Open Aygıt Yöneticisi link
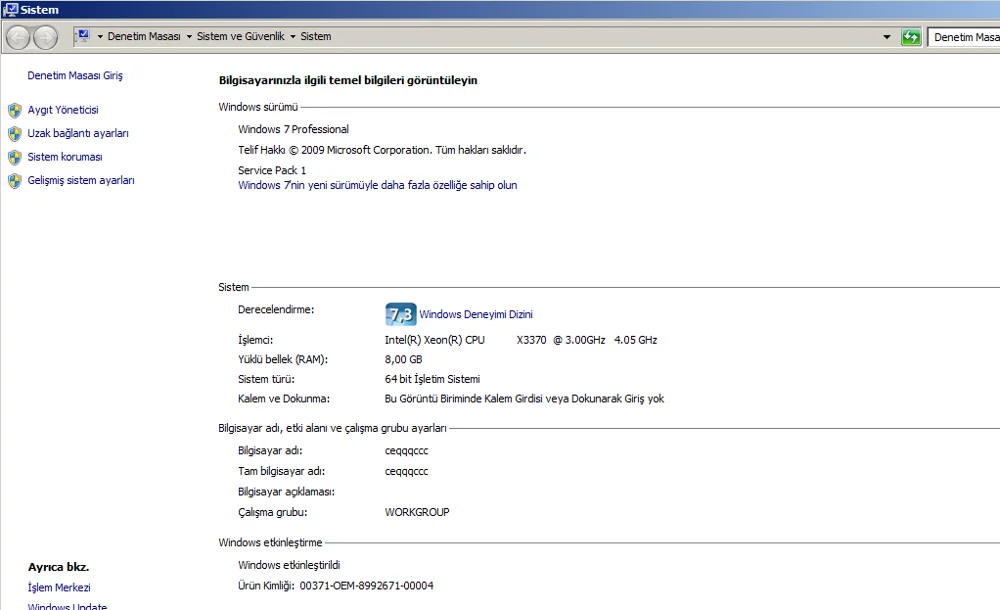1000x610 pixels. coord(62,110)
